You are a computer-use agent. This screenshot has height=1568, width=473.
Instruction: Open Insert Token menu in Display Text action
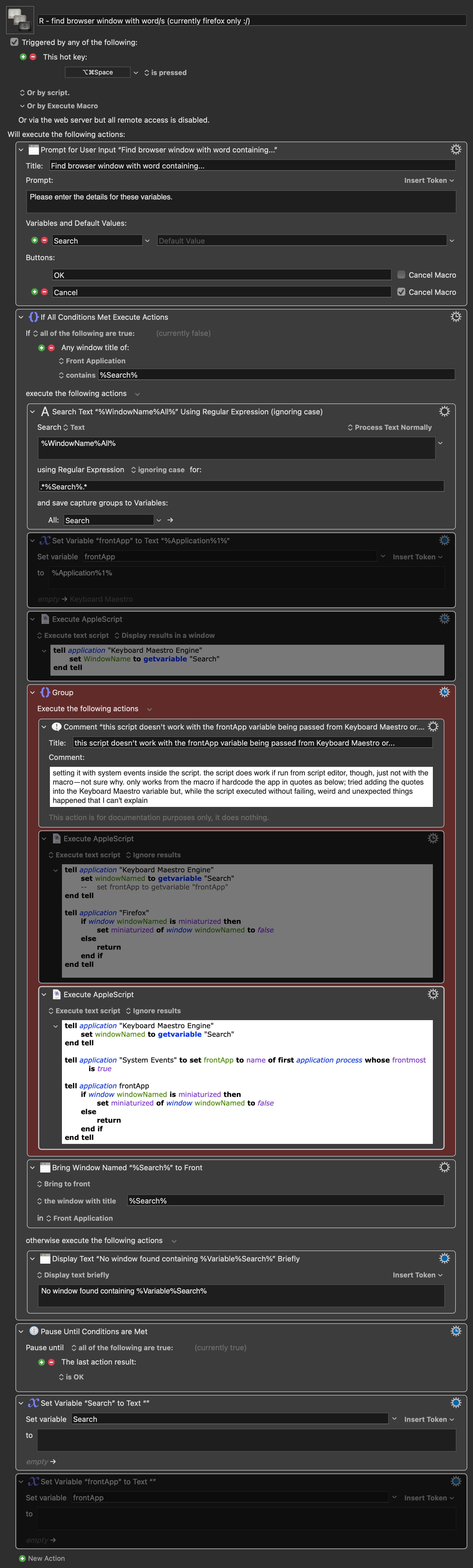pyautogui.click(x=418, y=1275)
